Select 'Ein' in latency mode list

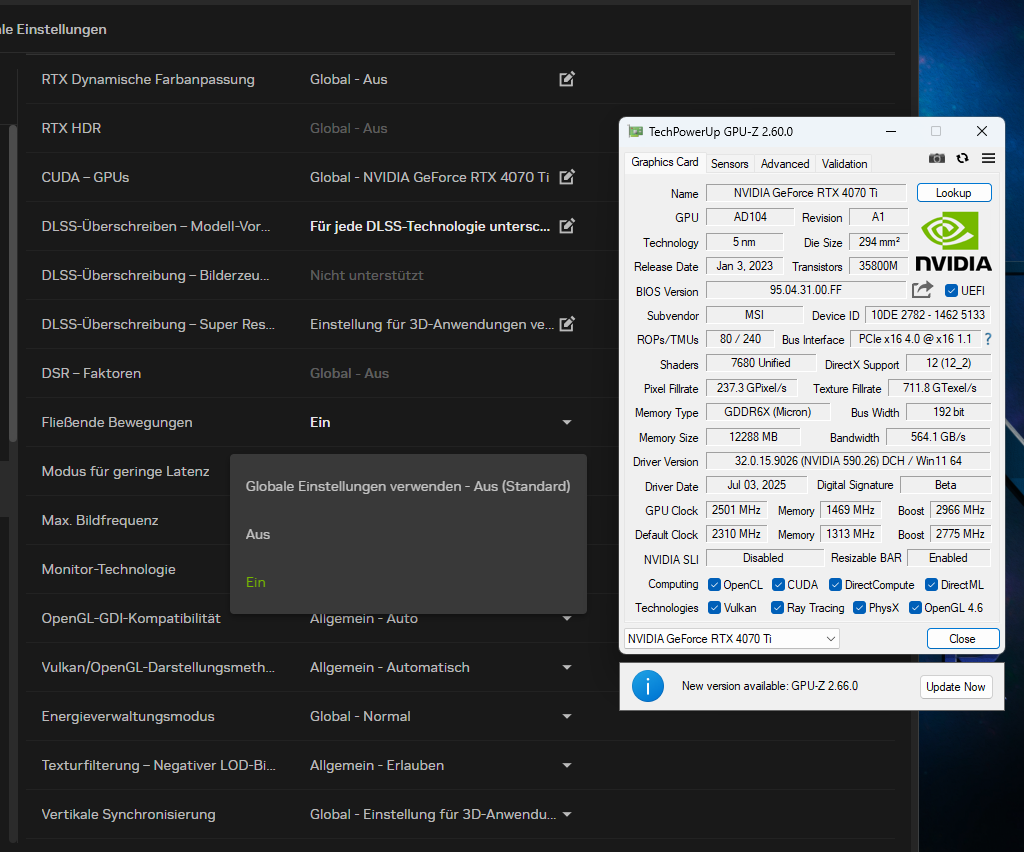(408, 582)
